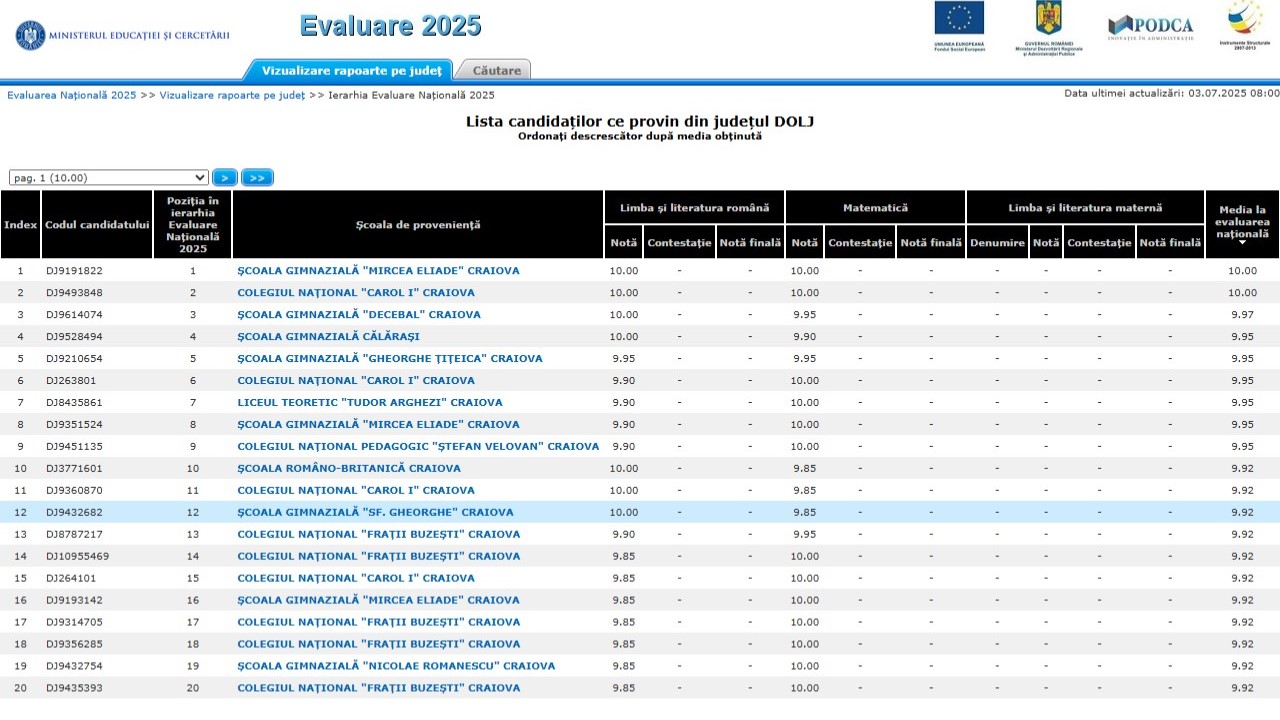This screenshot has width=1280, height=720.
Task: Open Liceul Teoretic "Tudor Arghezi" Craiova link
Action: tap(370, 402)
